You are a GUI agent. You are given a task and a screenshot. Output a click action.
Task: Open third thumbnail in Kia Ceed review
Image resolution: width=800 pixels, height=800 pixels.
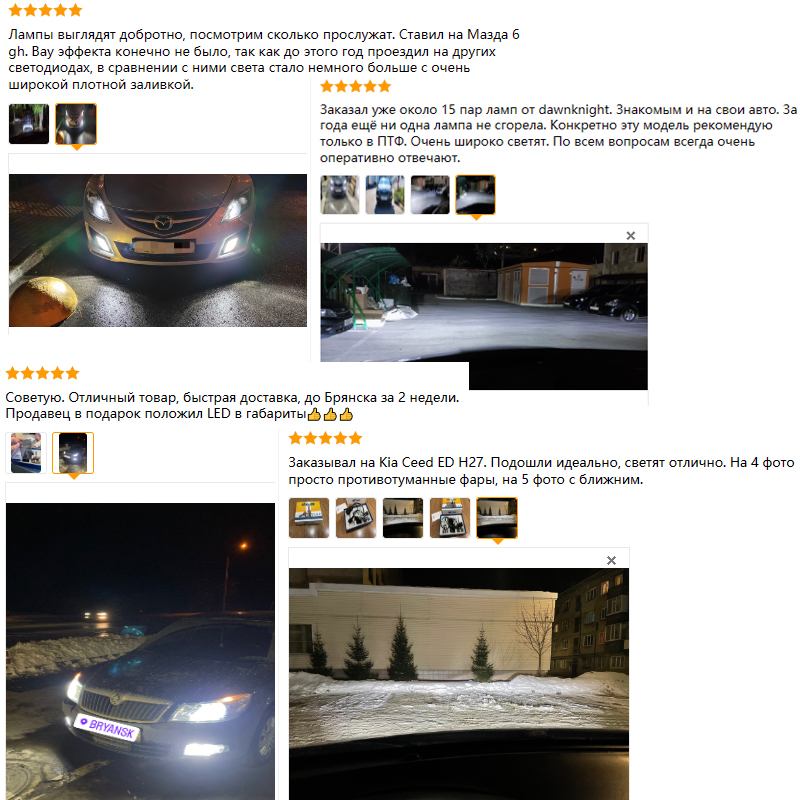tap(403, 518)
